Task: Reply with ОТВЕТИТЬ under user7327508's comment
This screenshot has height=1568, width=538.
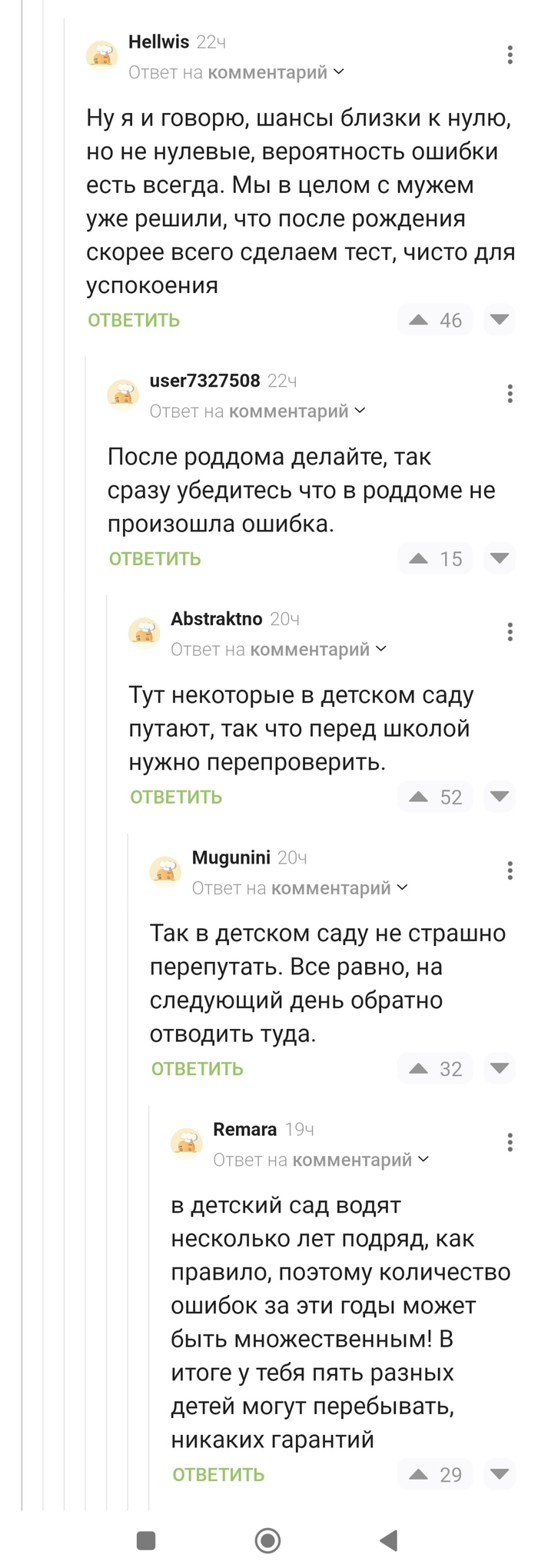Action: 152,558
